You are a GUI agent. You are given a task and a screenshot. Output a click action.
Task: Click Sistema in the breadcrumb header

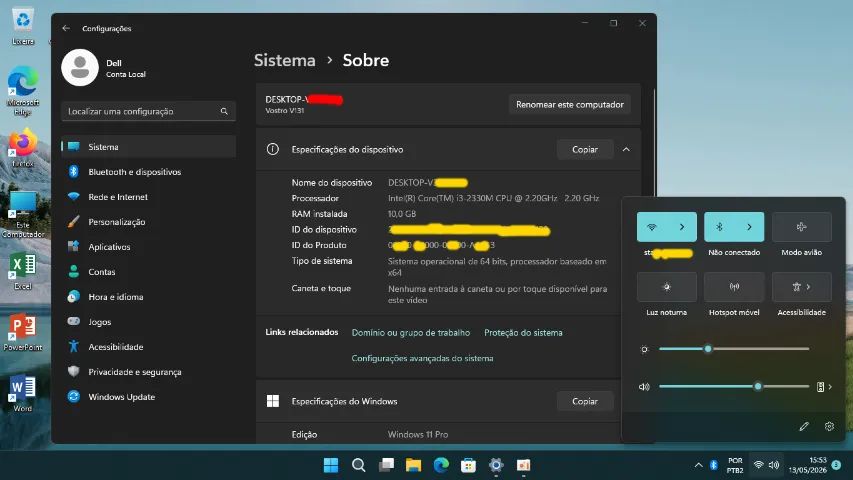pyautogui.click(x=285, y=60)
